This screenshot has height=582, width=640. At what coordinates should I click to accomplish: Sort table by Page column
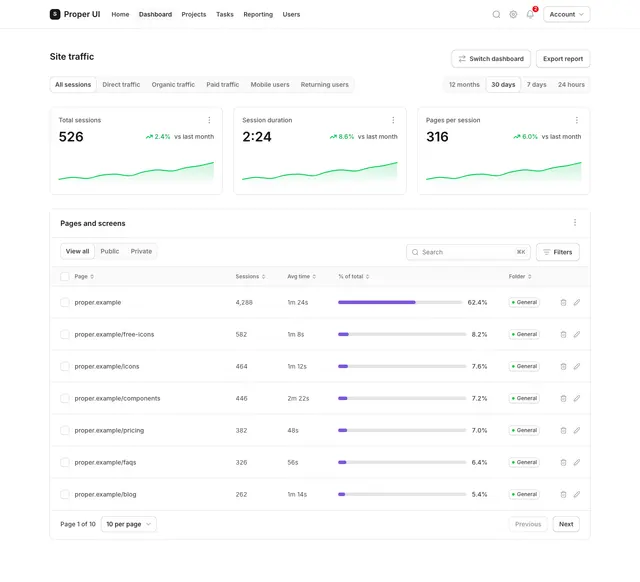84,276
